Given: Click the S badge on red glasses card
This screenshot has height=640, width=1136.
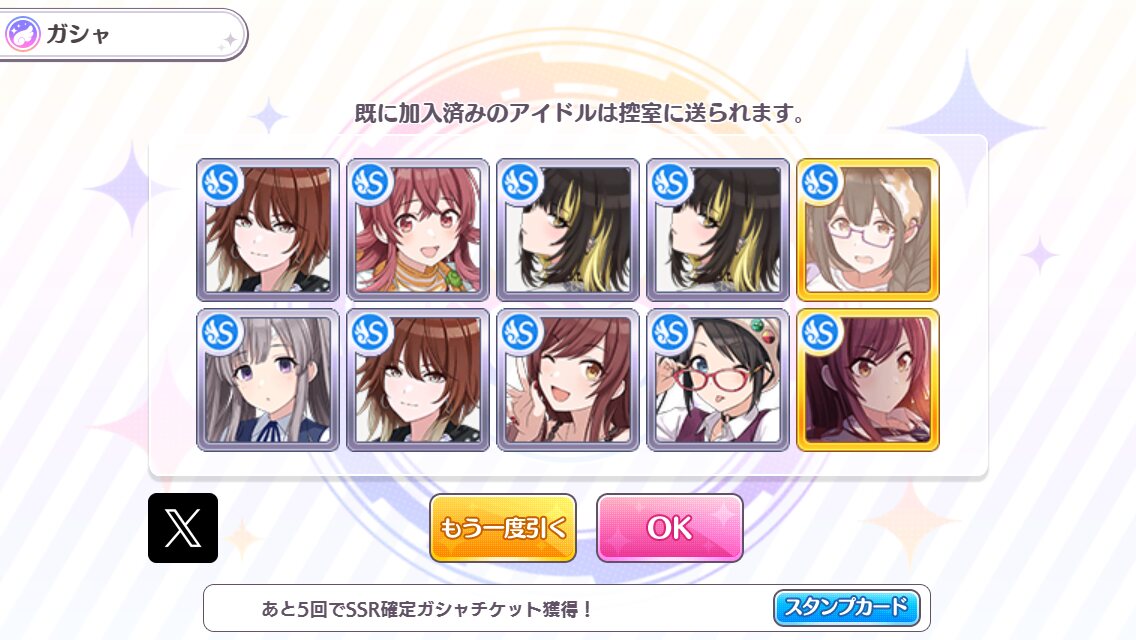Looking at the screenshot, I should tap(670, 333).
